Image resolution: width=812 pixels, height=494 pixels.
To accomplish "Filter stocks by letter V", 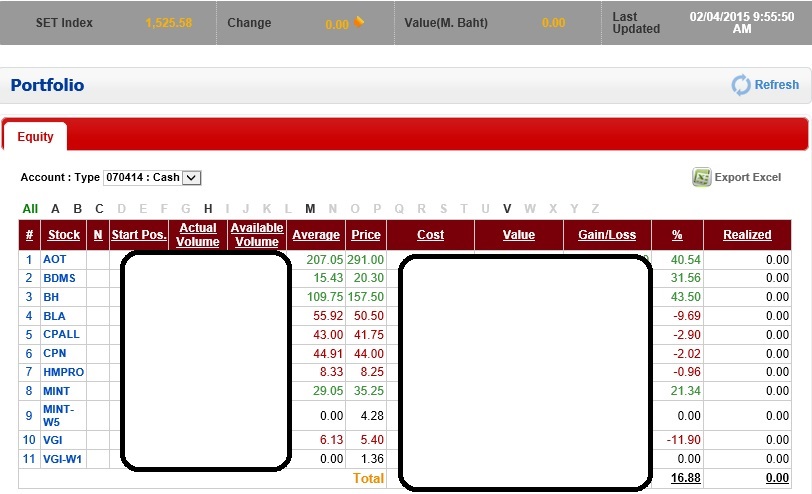I will click(x=507, y=209).
